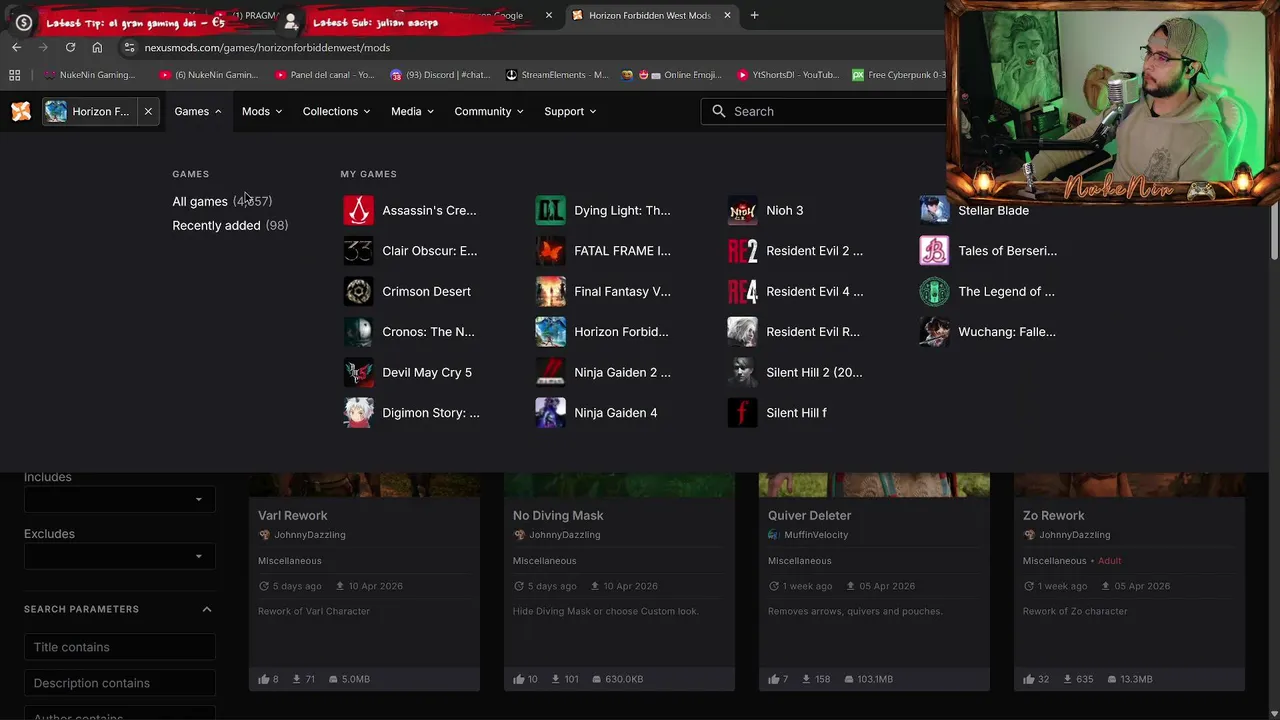Screen dimensions: 1280x720
Task: Click the Description contains input field
Action: 119,683
